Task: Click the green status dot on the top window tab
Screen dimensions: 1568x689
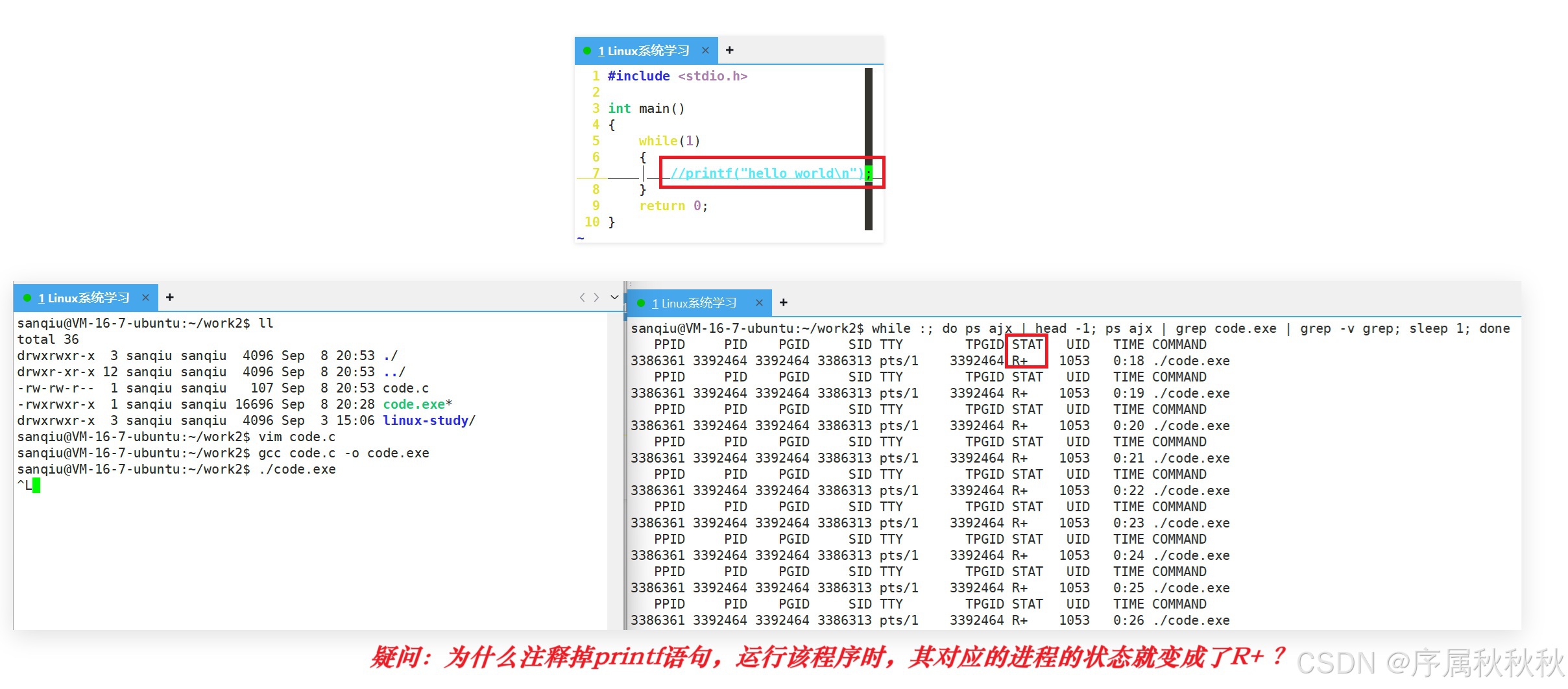Action: [x=587, y=51]
